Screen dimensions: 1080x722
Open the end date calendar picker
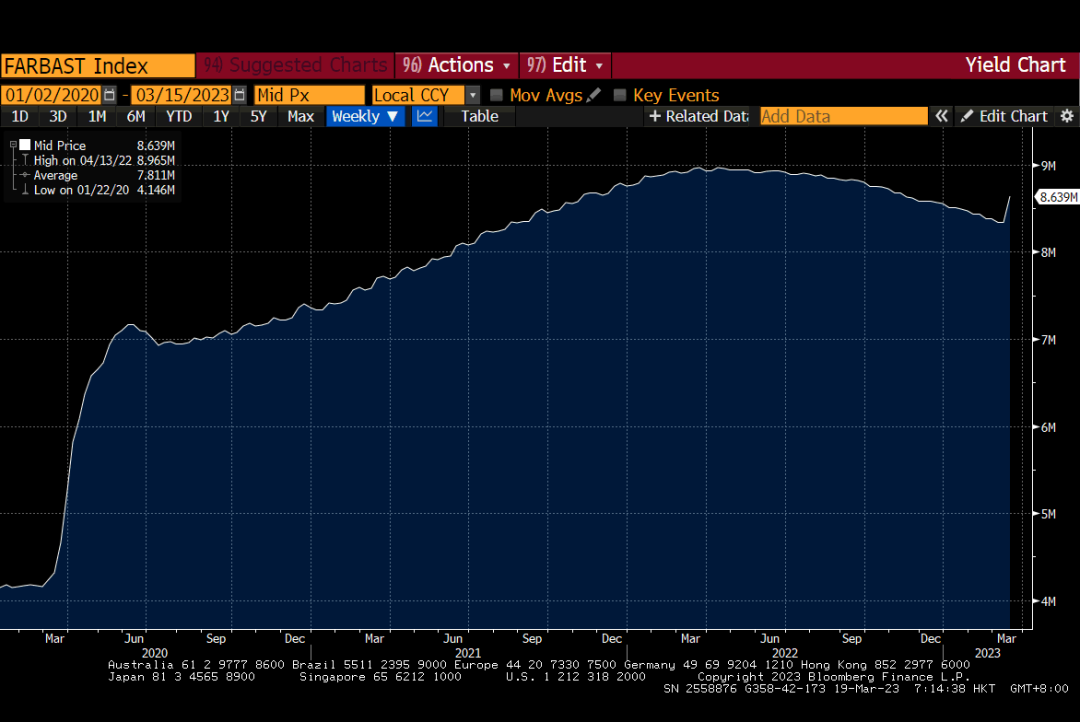(239, 95)
